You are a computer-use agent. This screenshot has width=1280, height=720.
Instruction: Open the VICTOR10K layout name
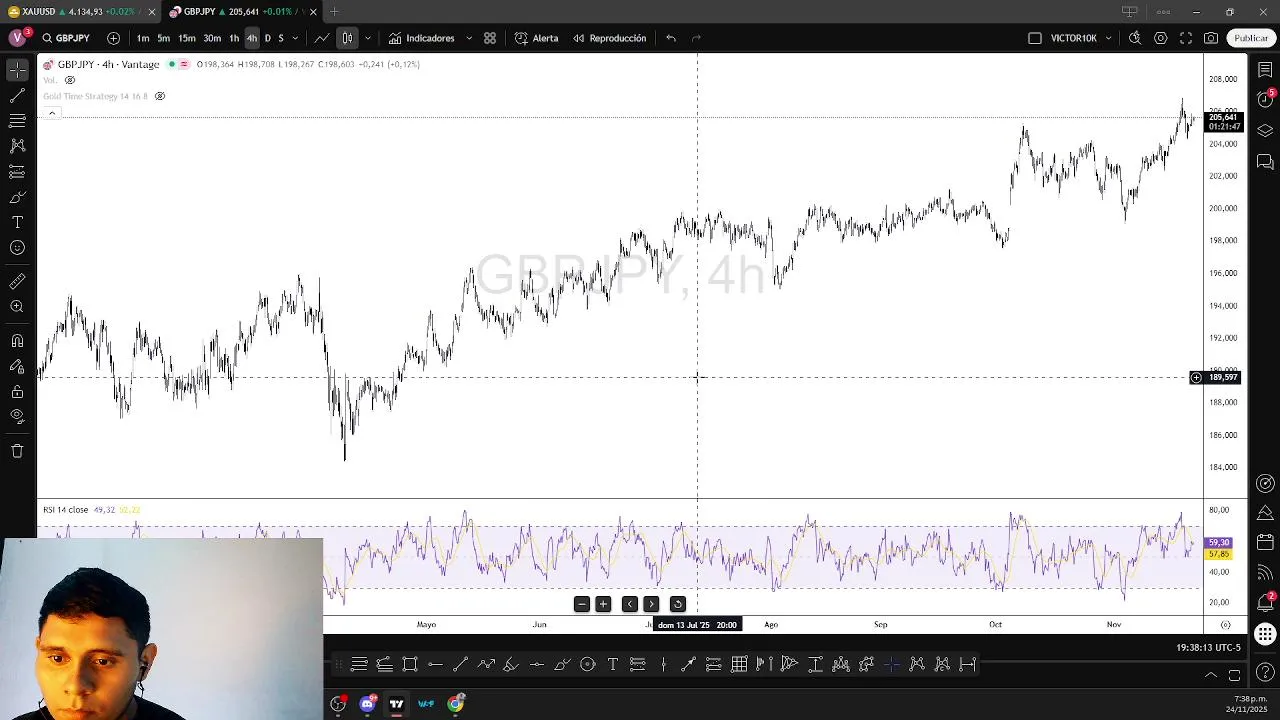pos(1073,38)
